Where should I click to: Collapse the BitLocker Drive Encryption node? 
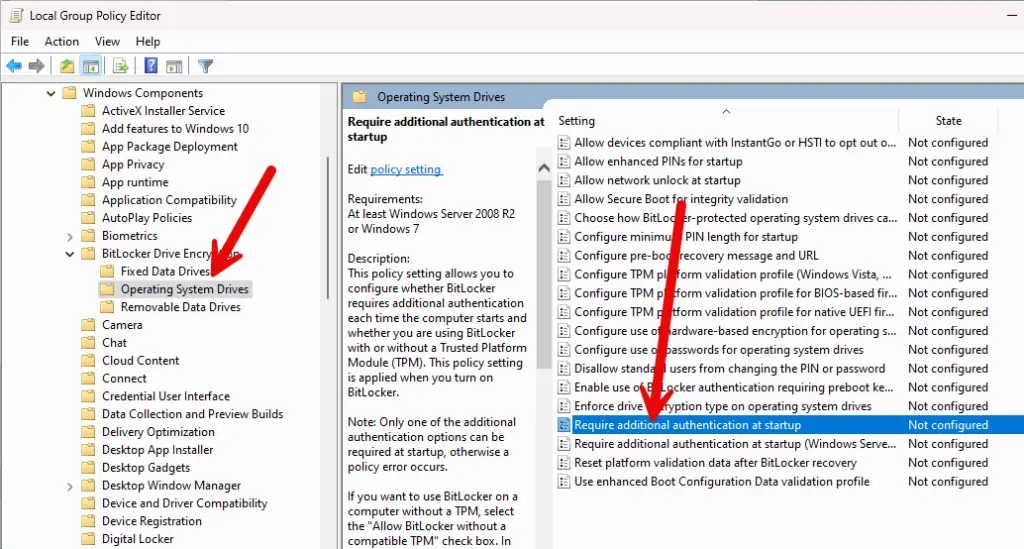70,254
